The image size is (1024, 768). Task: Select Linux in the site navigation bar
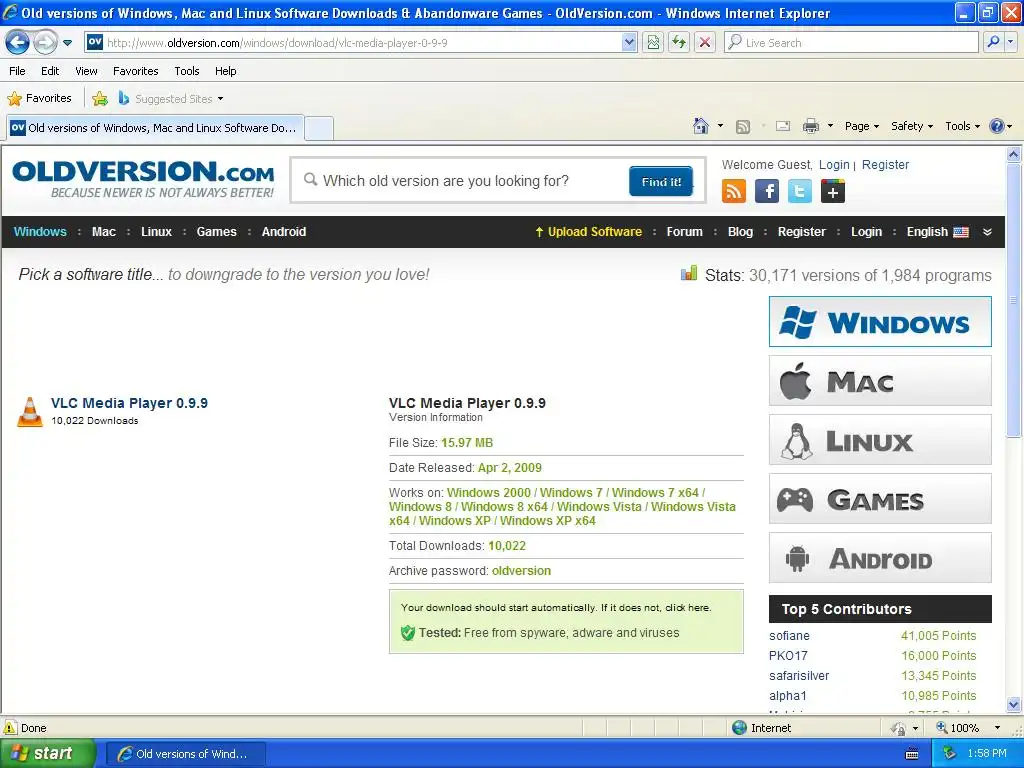tap(157, 232)
